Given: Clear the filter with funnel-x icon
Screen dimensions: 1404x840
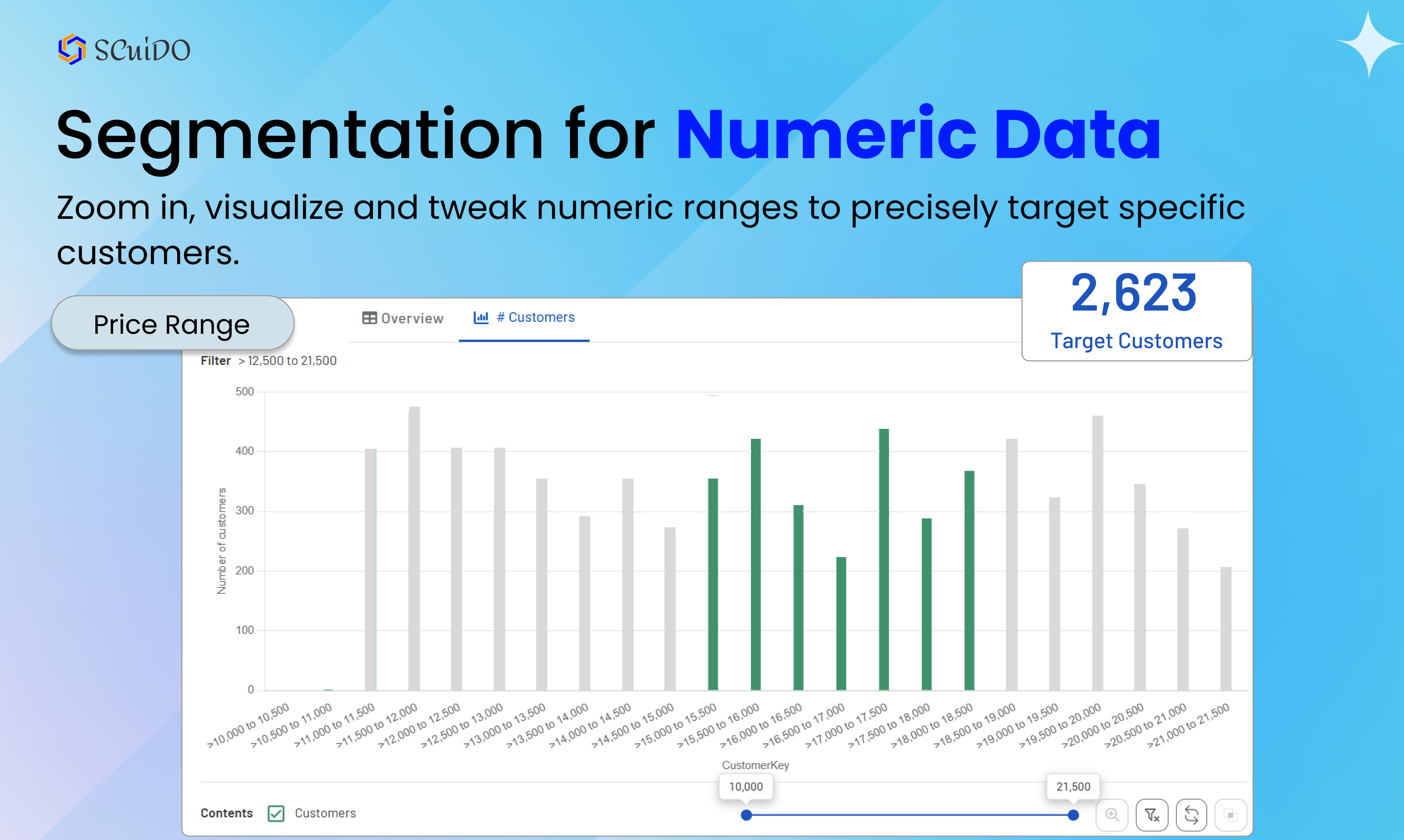Looking at the screenshot, I should (x=1152, y=815).
